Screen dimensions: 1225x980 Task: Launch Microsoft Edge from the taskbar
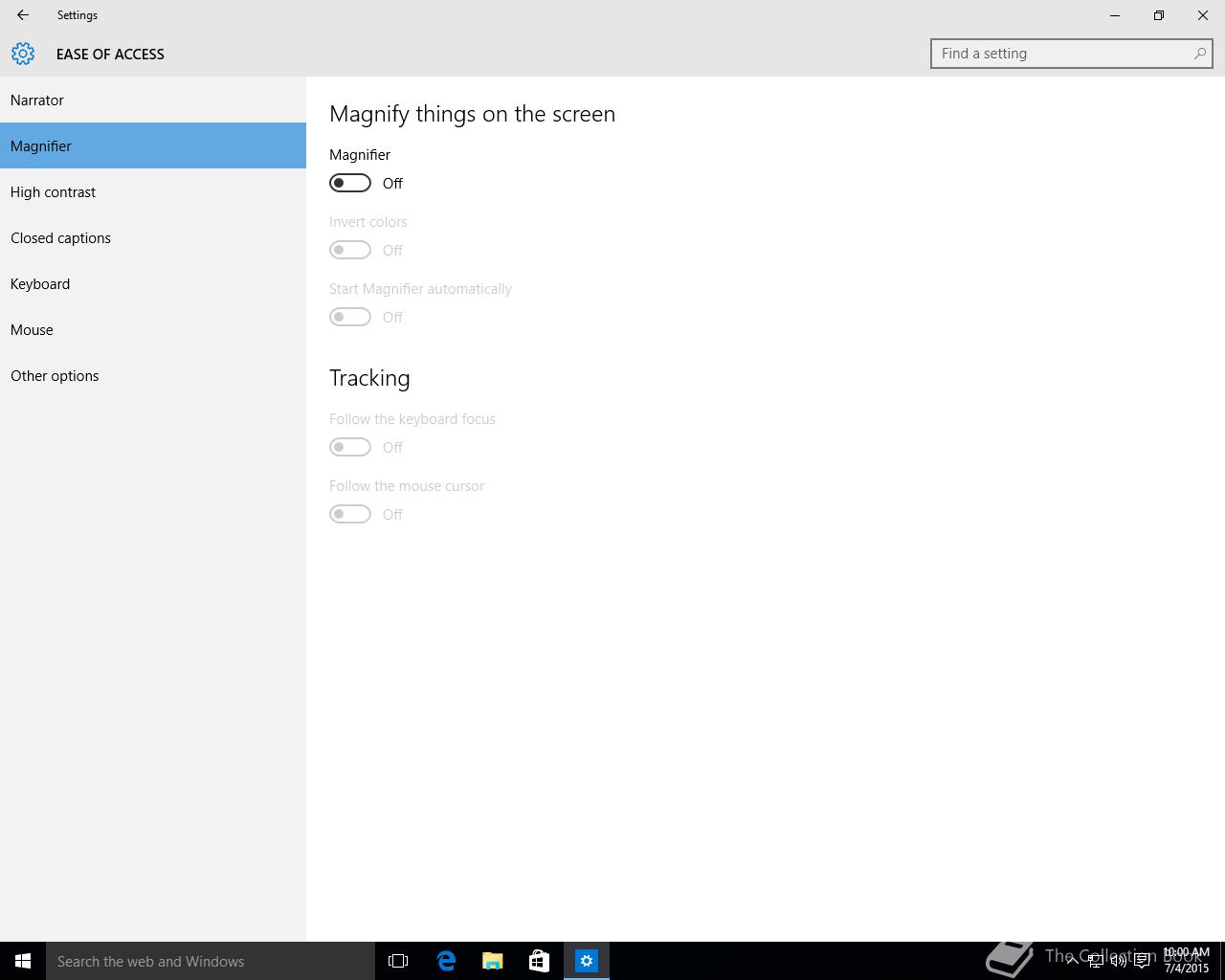click(446, 961)
